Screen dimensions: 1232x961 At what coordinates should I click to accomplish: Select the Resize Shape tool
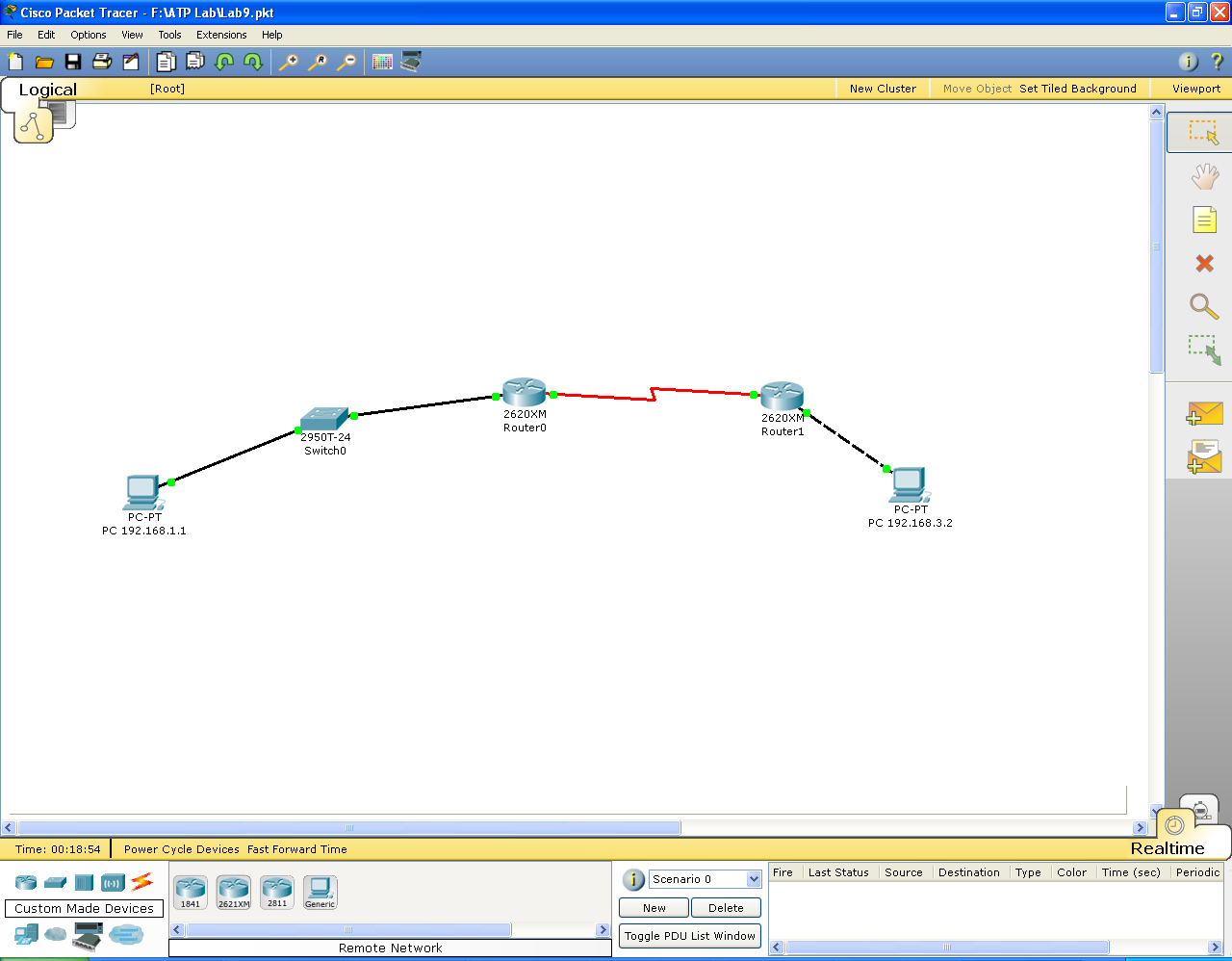[1204, 350]
